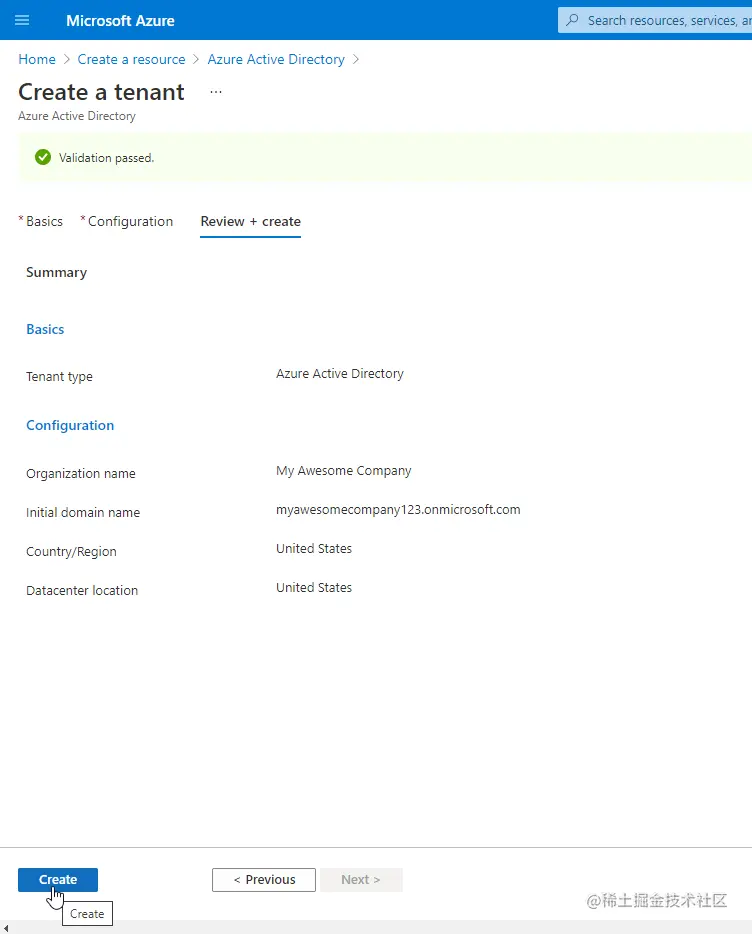Go to the Home breadcrumb

click(x=37, y=60)
